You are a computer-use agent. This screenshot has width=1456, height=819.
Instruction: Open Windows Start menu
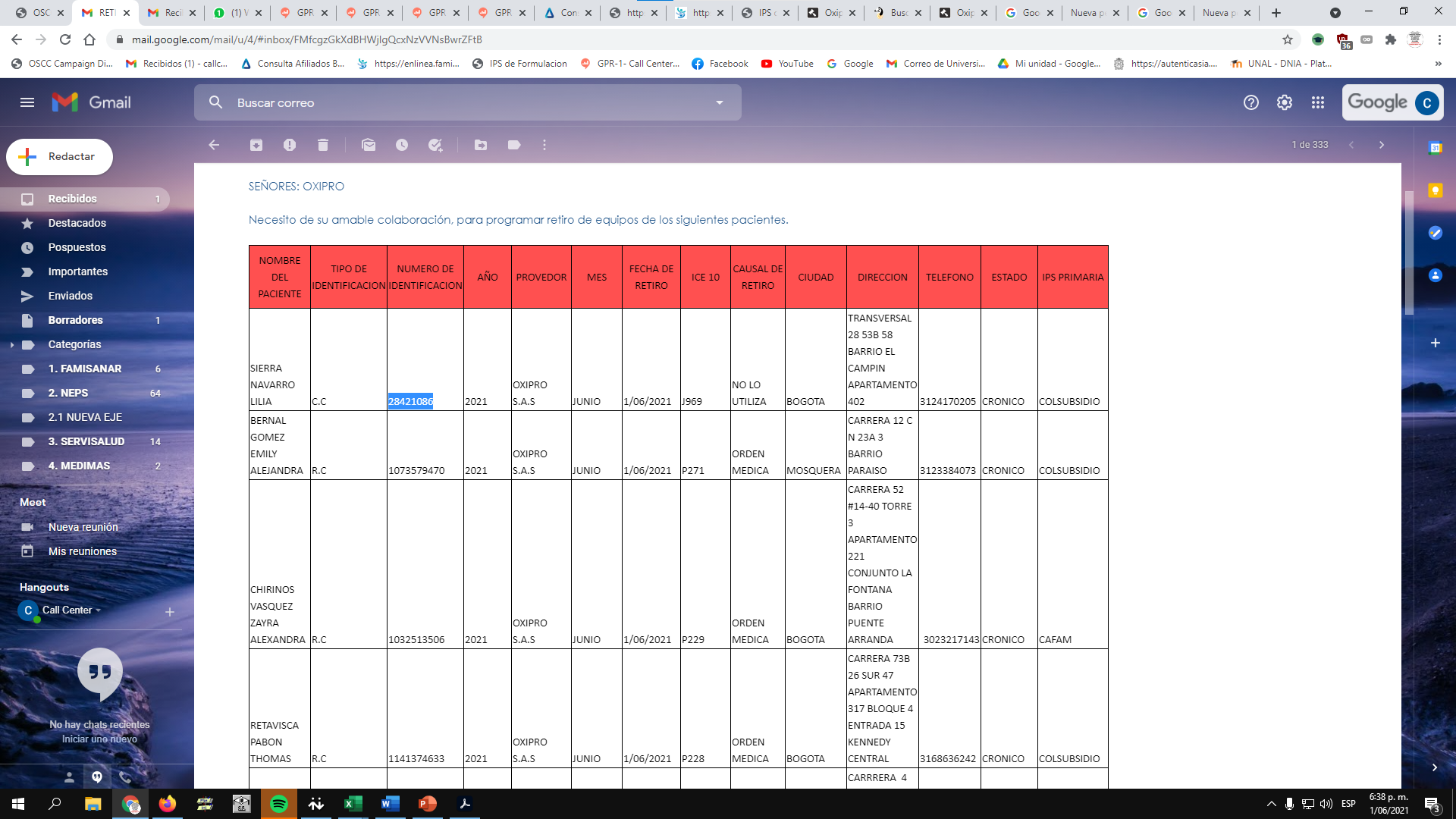[x=18, y=804]
